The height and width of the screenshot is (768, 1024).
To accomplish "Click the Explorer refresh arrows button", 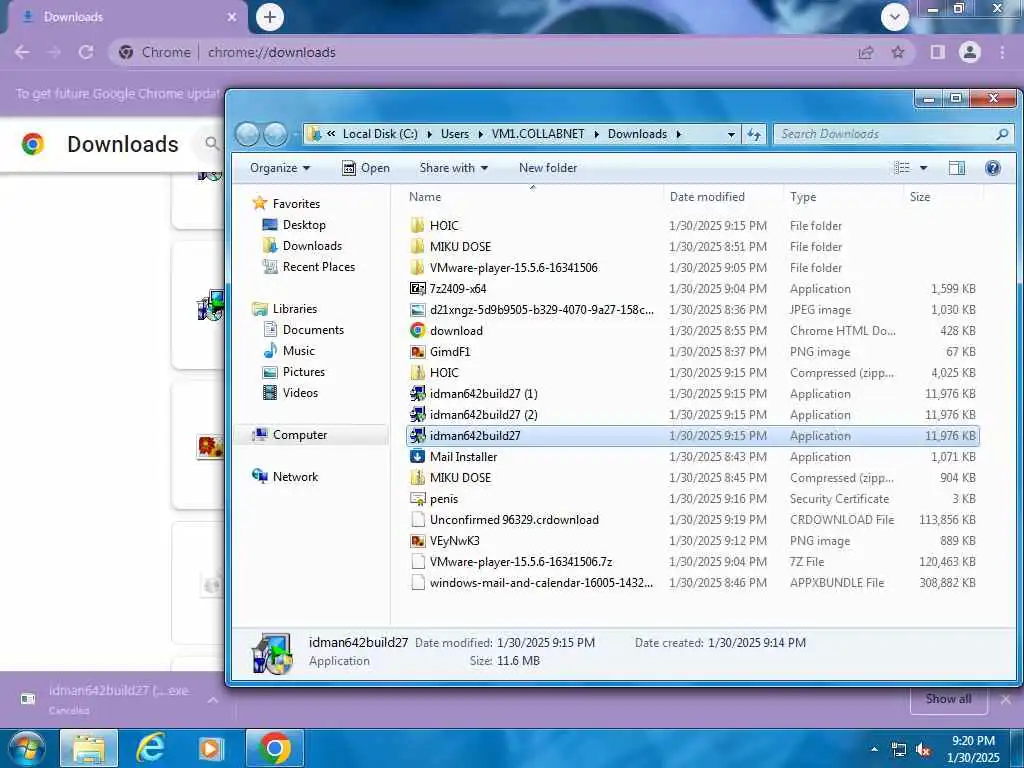I will 754,134.
